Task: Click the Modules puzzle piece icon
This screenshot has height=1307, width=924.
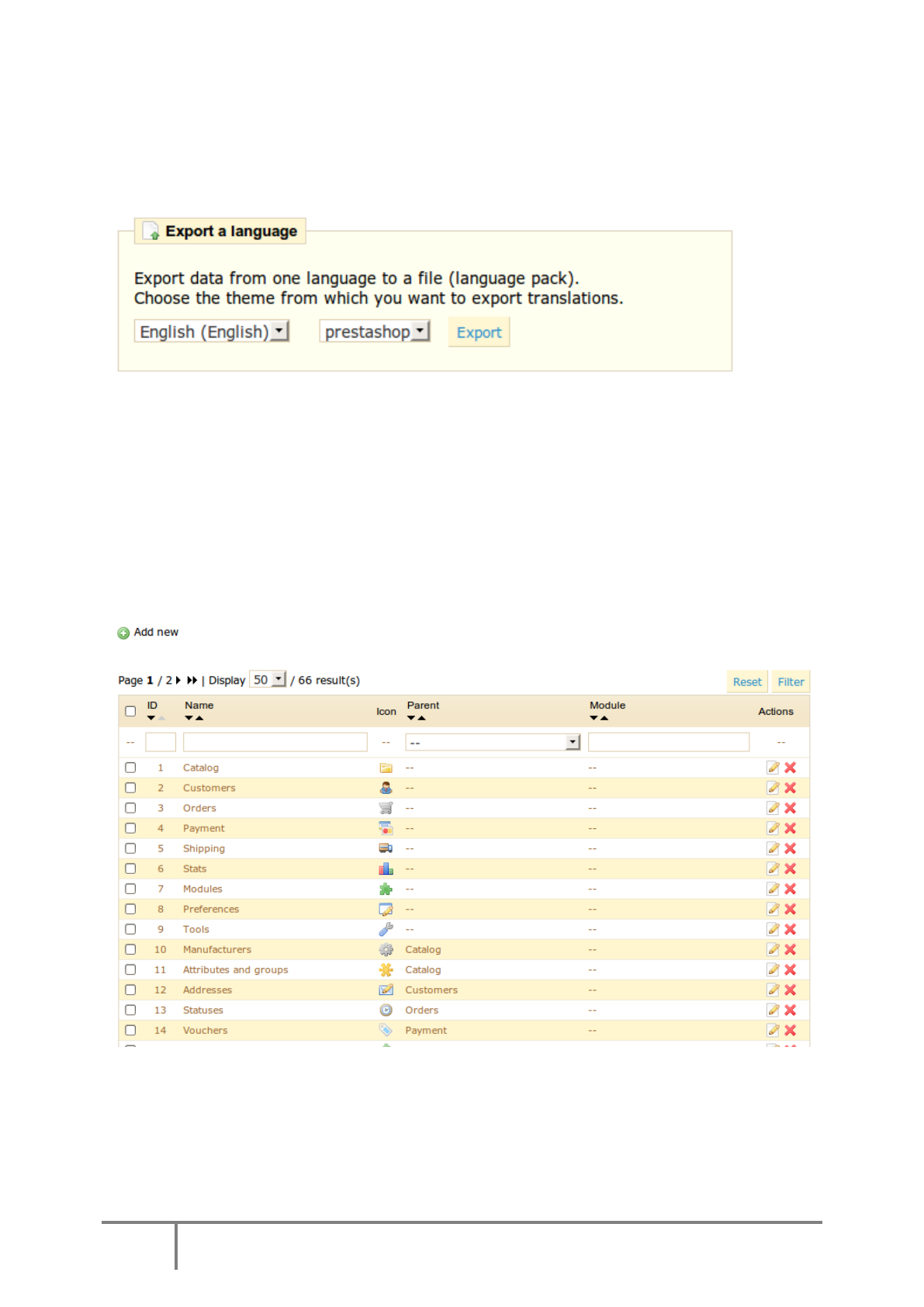Action: coord(386,889)
